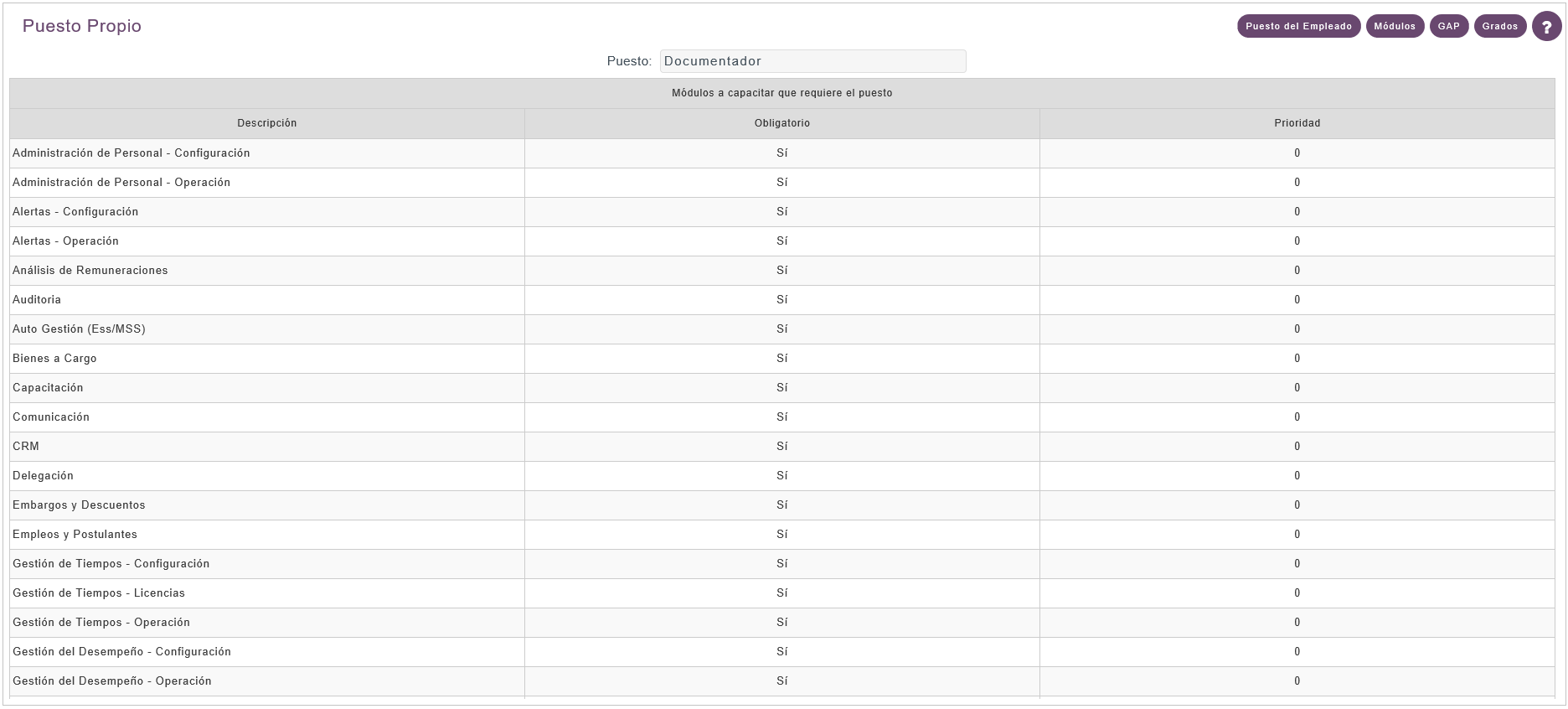
Task: Click the GAP button
Action: [x=1449, y=26]
